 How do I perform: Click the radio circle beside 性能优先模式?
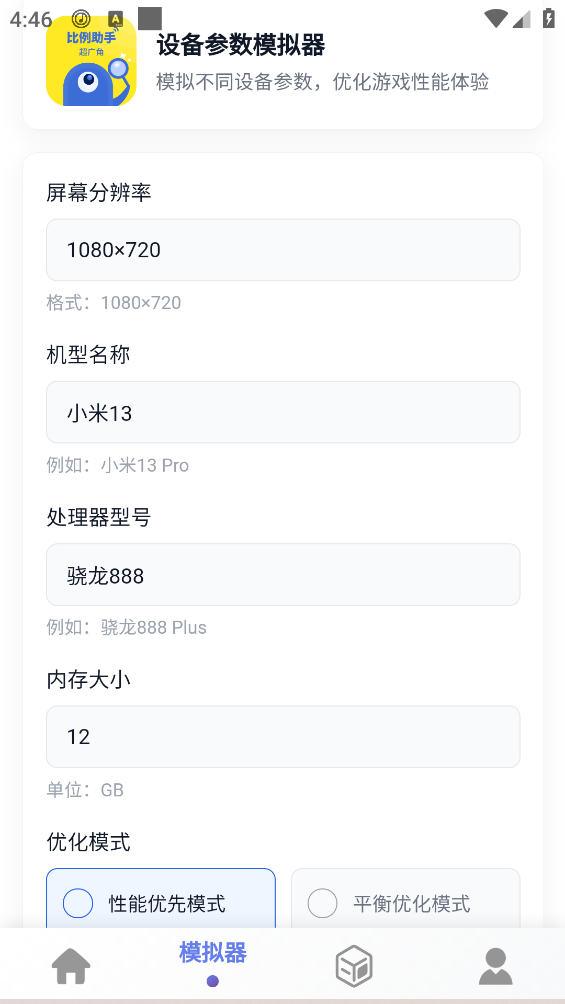click(x=78, y=903)
